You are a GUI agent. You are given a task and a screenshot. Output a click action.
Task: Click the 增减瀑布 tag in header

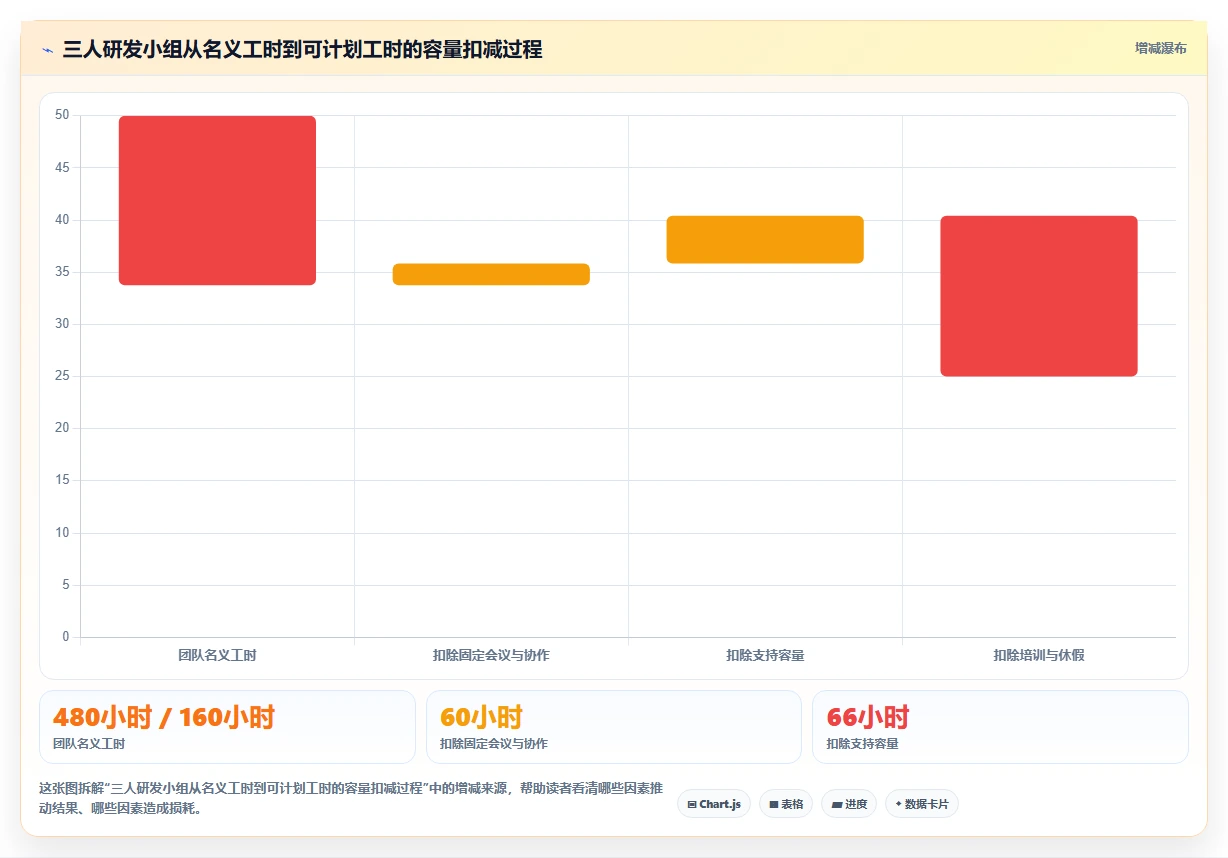1160,48
